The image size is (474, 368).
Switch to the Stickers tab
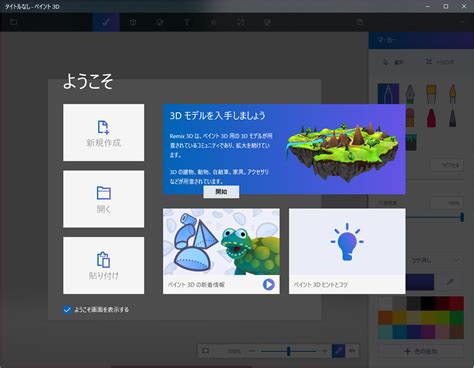pyautogui.click(x=160, y=22)
